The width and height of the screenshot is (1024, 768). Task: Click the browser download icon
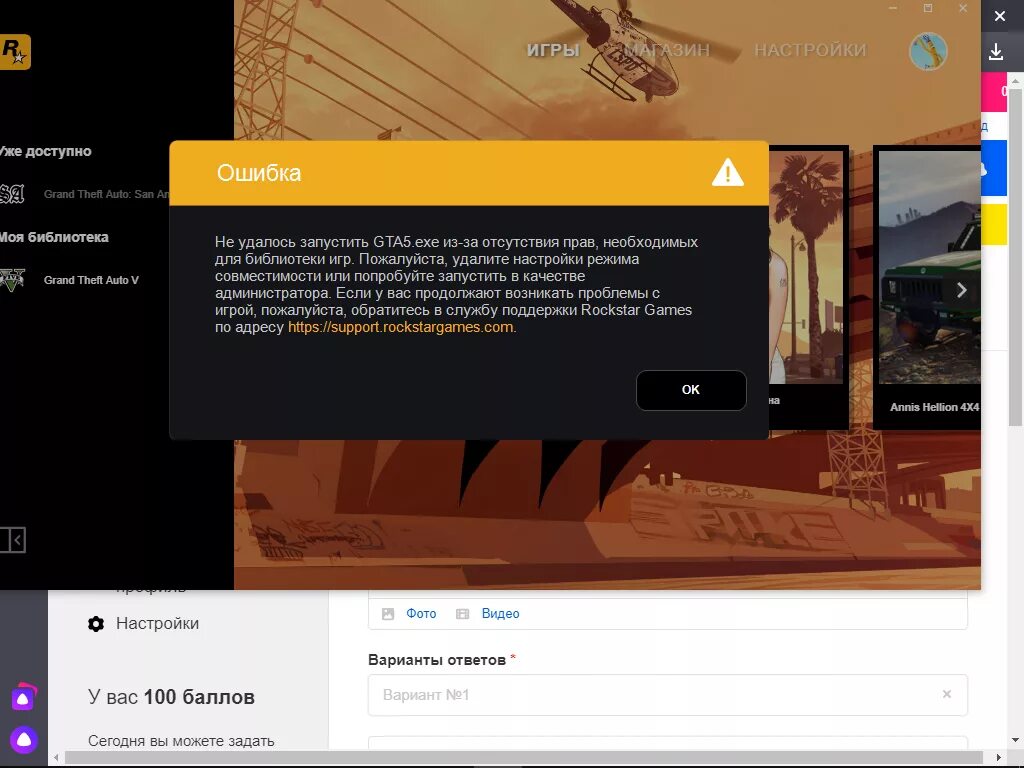pyautogui.click(x=996, y=52)
